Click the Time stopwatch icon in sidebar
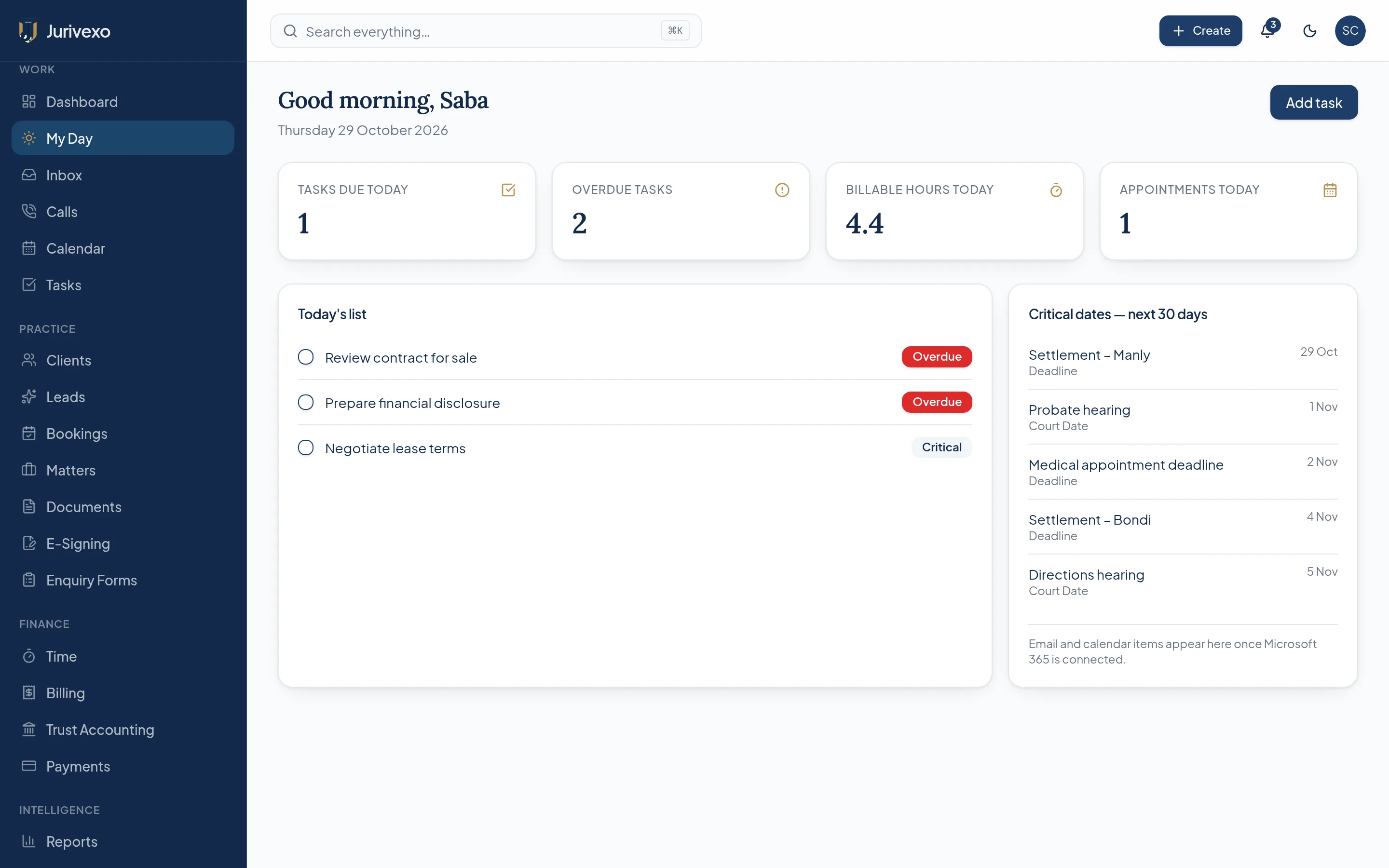Image resolution: width=1389 pixels, height=868 pixels. [29, 656]
